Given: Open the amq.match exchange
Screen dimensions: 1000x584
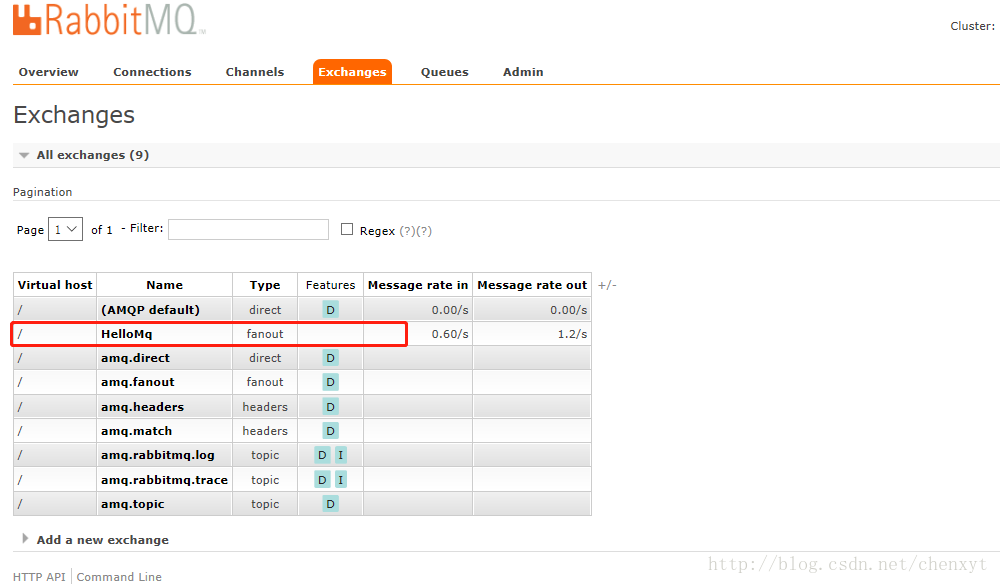Looking at the screenshot, I should click(x=136, y=431).
